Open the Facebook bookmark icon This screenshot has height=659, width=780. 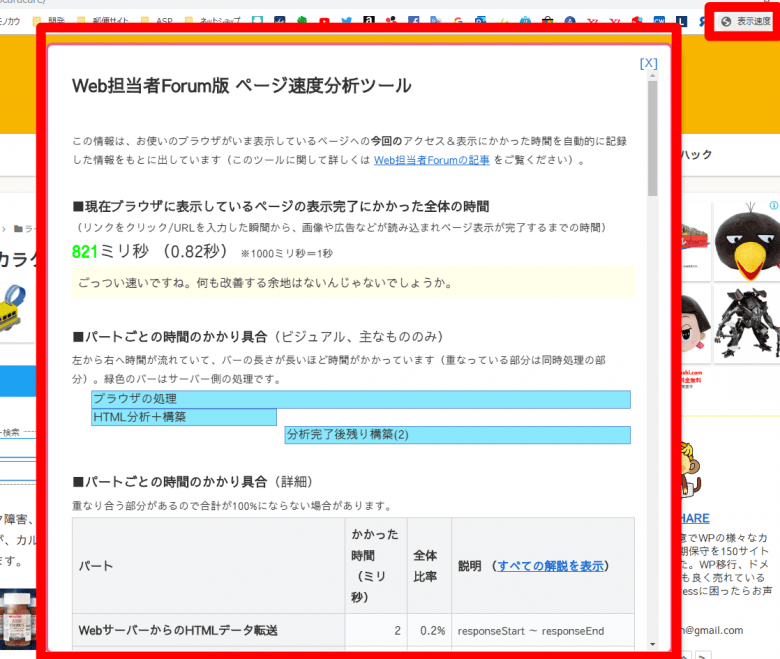[x=413, y=21]
